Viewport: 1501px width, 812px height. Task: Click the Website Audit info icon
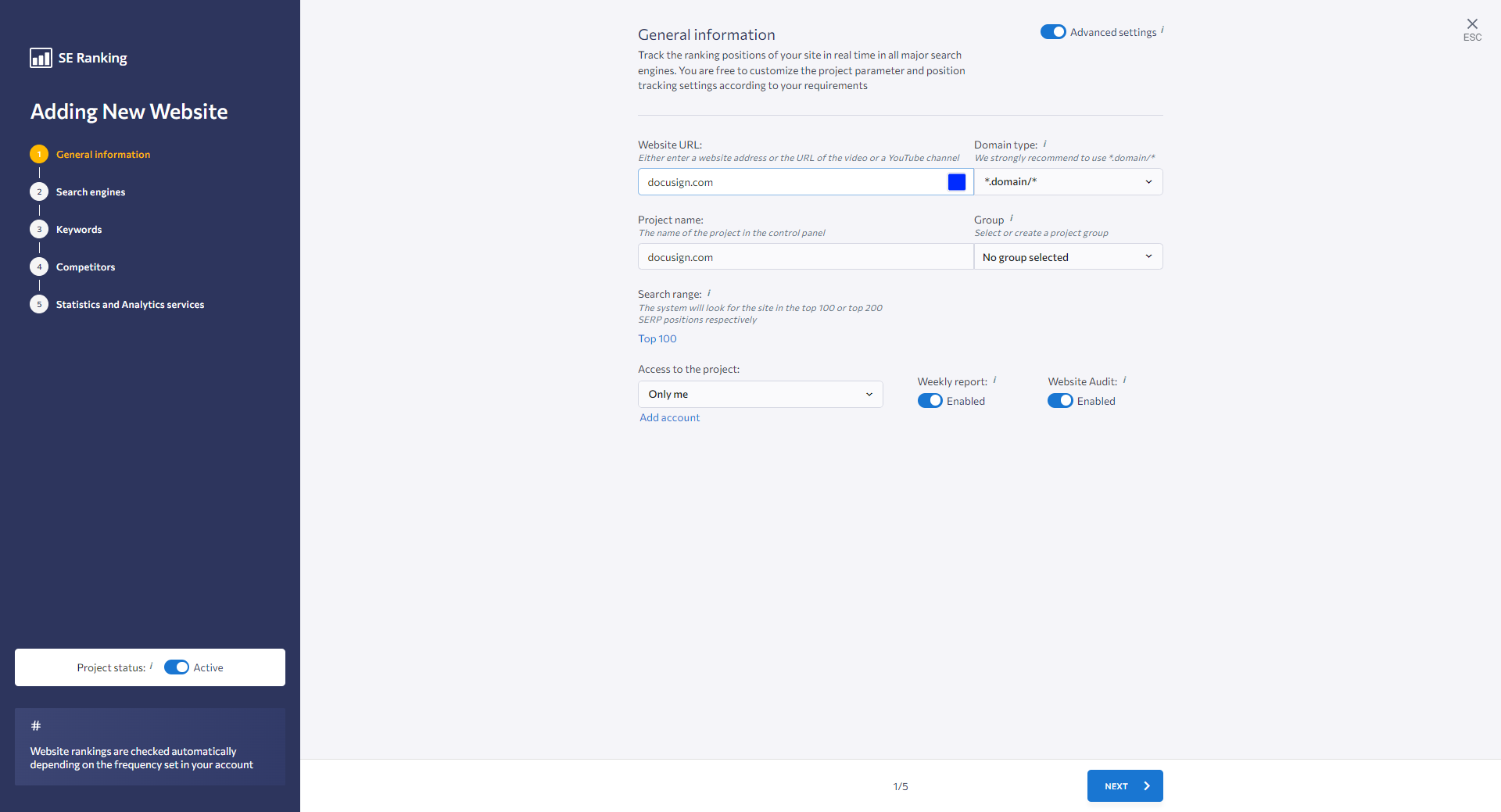click(x=1125, y=381)
